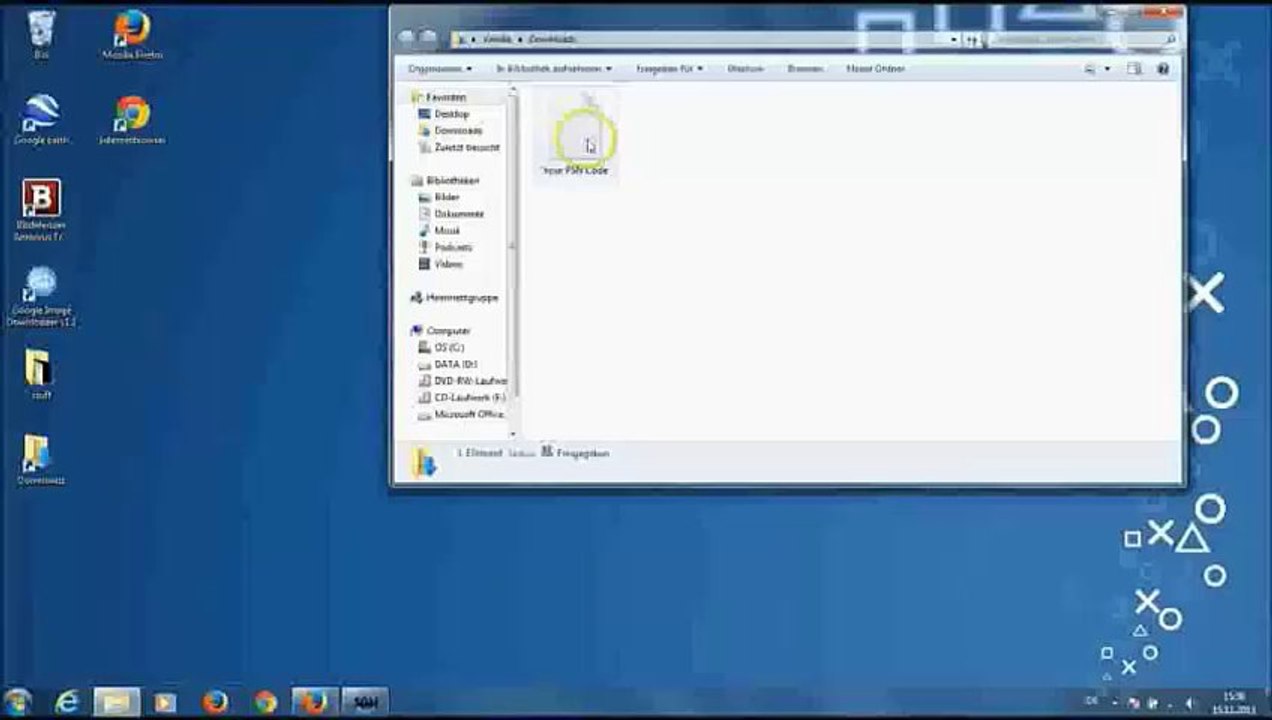Select the Bitdefender Removal Tool desktop icon

41,210
